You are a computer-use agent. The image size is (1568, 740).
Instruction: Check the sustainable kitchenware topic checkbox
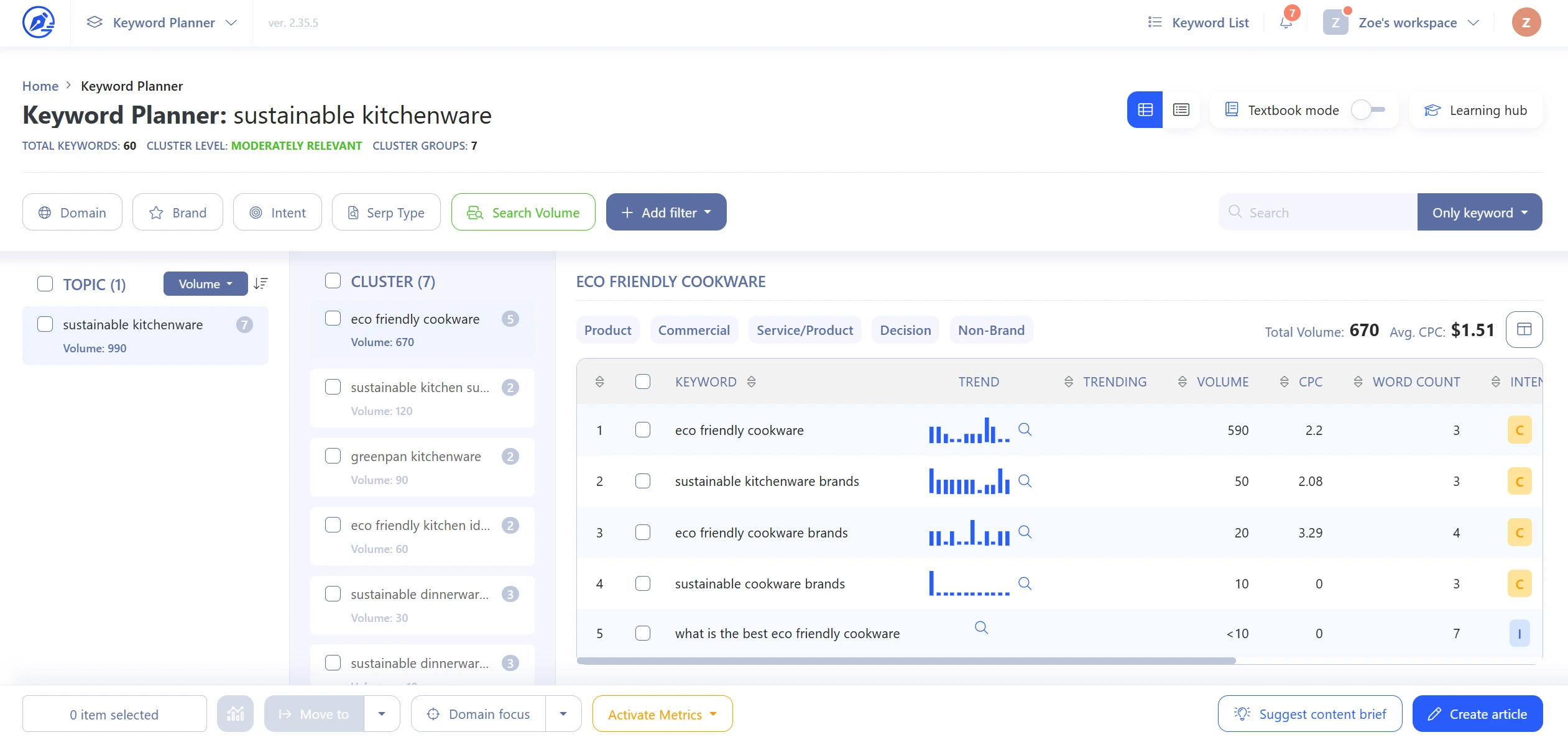45,324
